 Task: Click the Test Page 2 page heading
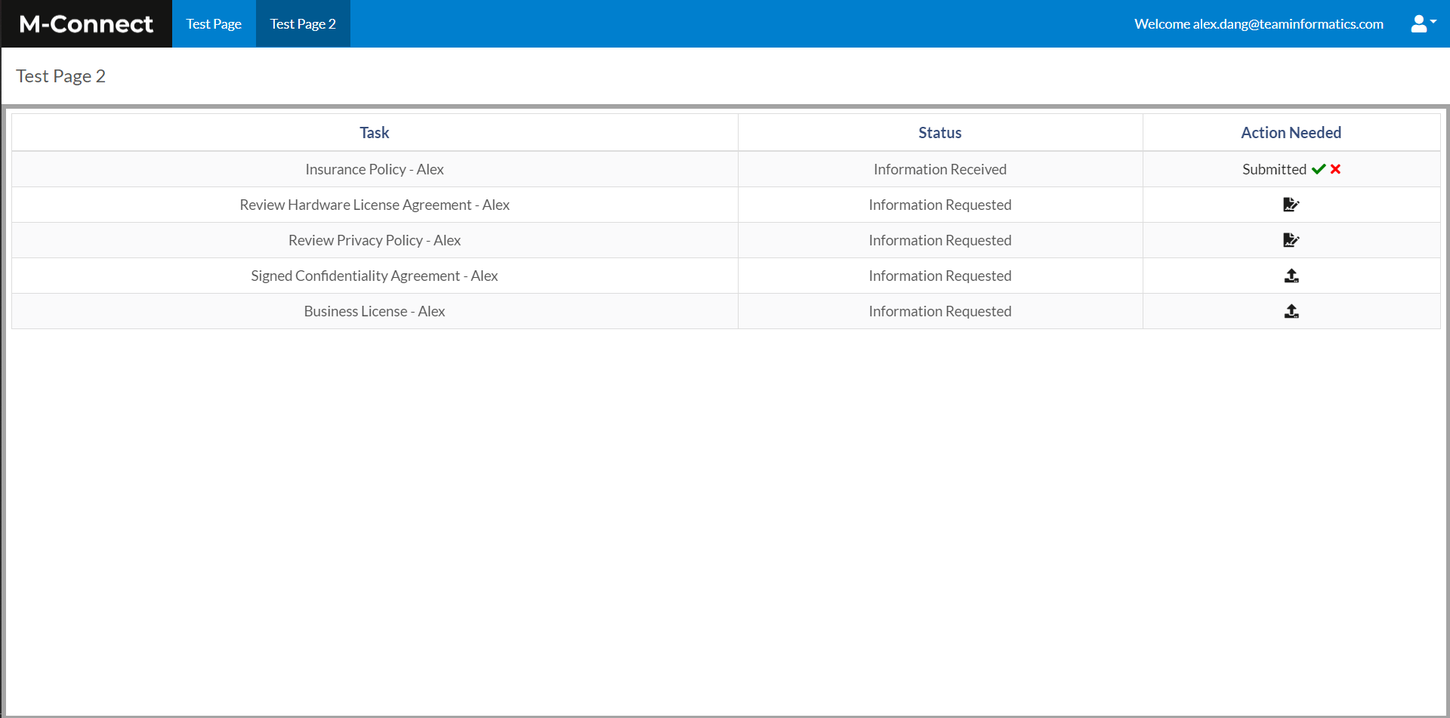(60, 75)
